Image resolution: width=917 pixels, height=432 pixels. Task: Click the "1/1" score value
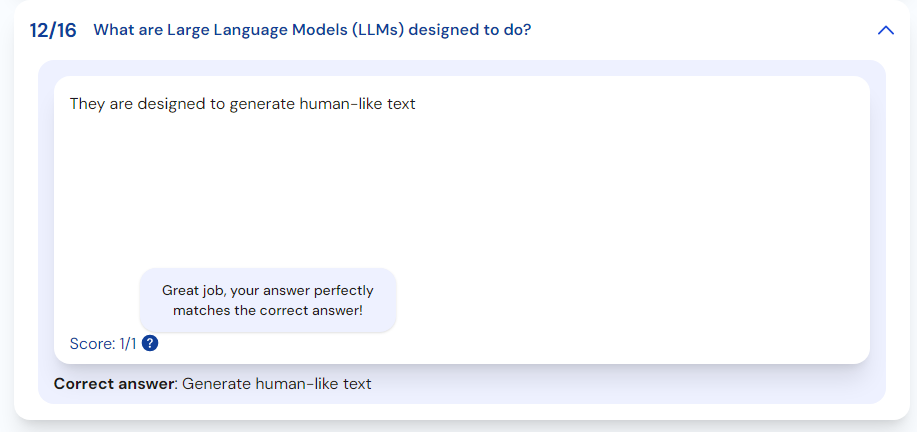[128, 343]
